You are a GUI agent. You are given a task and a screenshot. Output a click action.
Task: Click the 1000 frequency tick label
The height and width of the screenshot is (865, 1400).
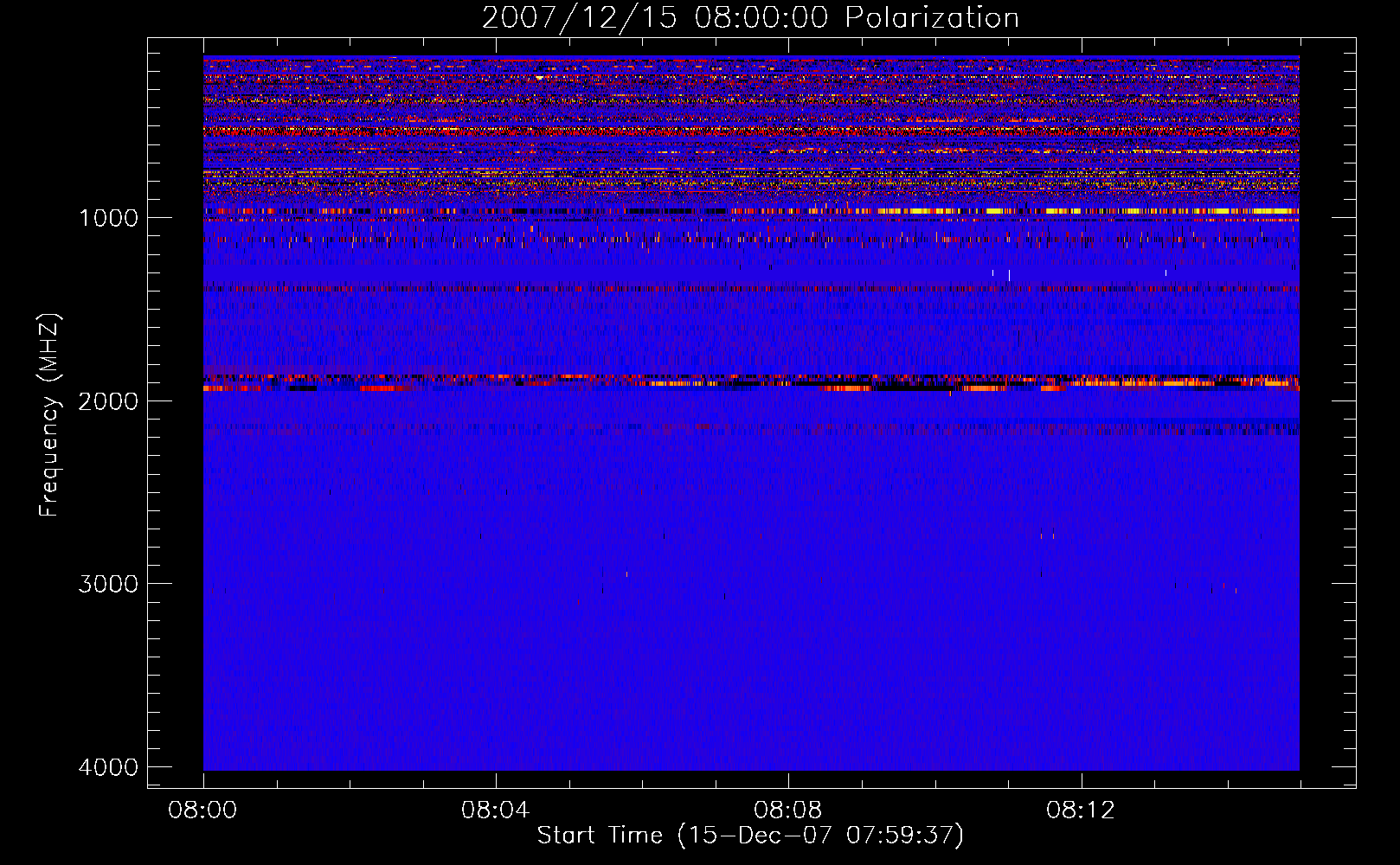(108, 218)
